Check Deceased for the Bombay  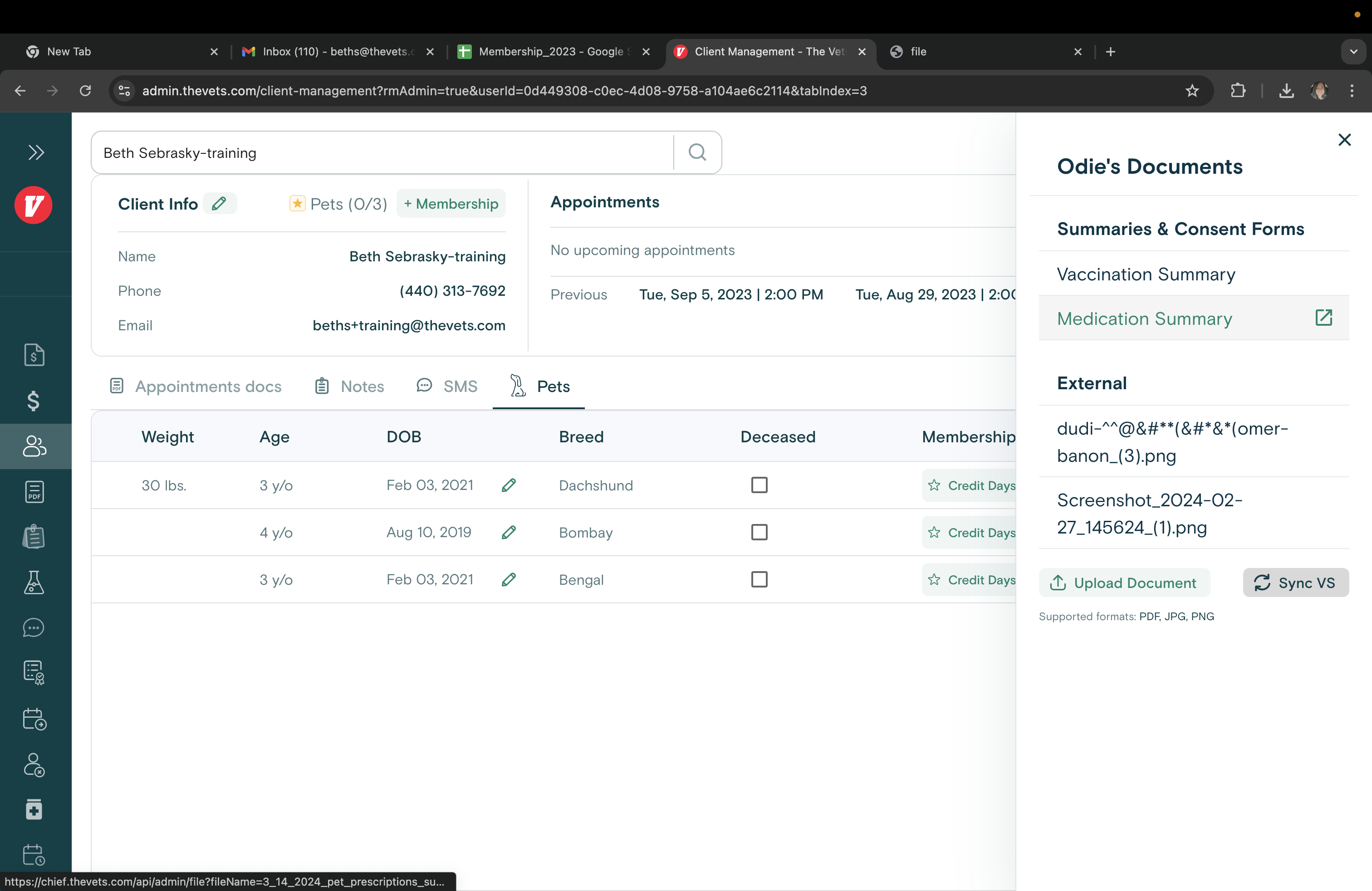pyautogui.click(x=759, y=533)
